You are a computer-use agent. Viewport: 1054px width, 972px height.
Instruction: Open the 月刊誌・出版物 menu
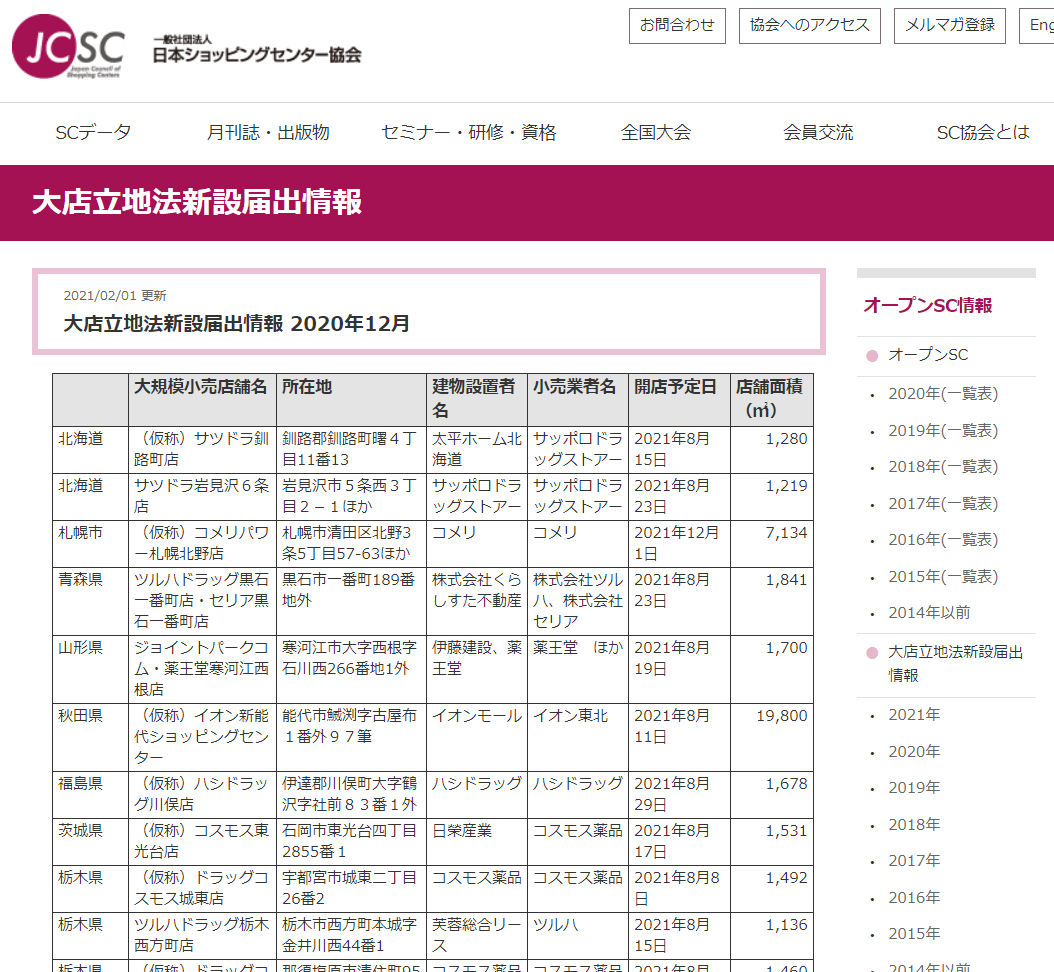[x=266, y=130]
